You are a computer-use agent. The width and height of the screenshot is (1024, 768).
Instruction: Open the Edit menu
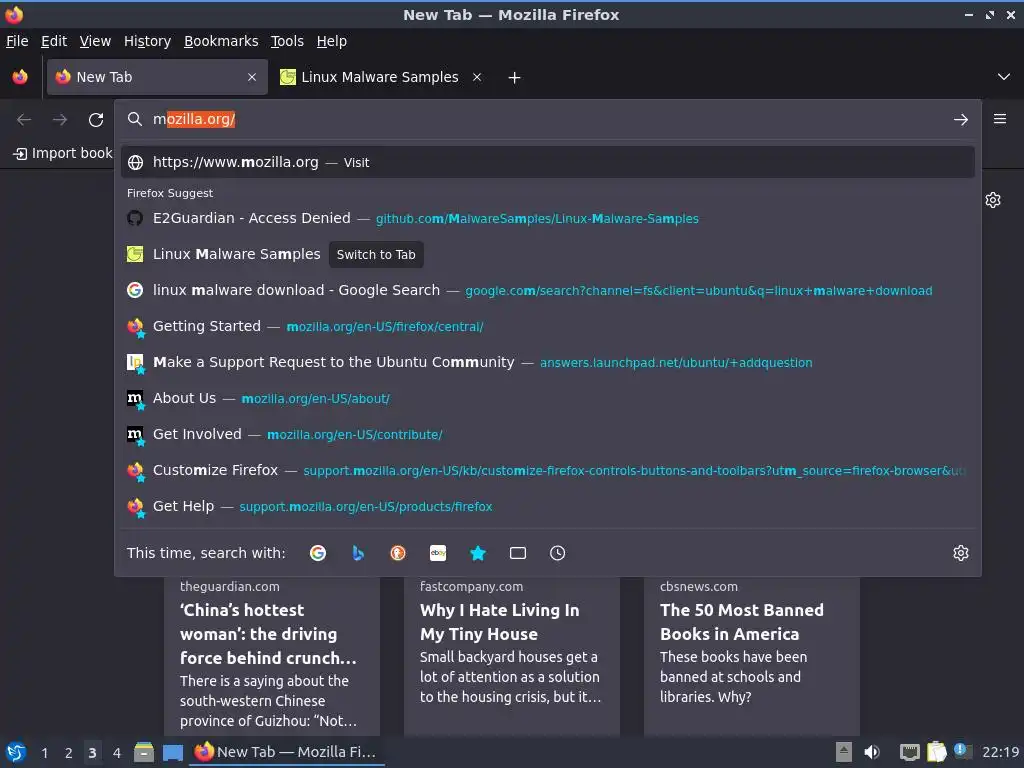coord(54,41)
